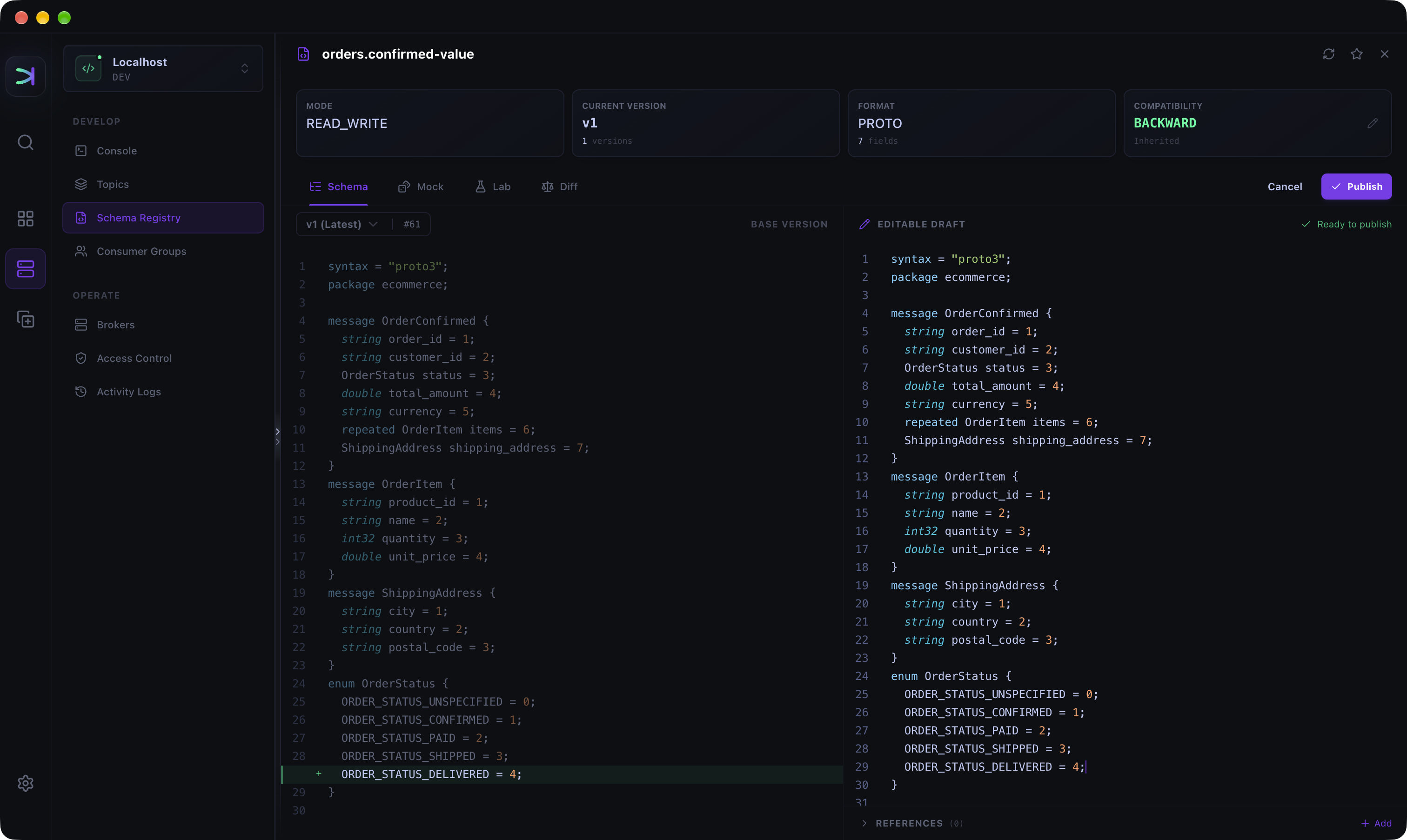Open settings gear at bottom of rail
1407x840 pixels.
pos(26,783)
